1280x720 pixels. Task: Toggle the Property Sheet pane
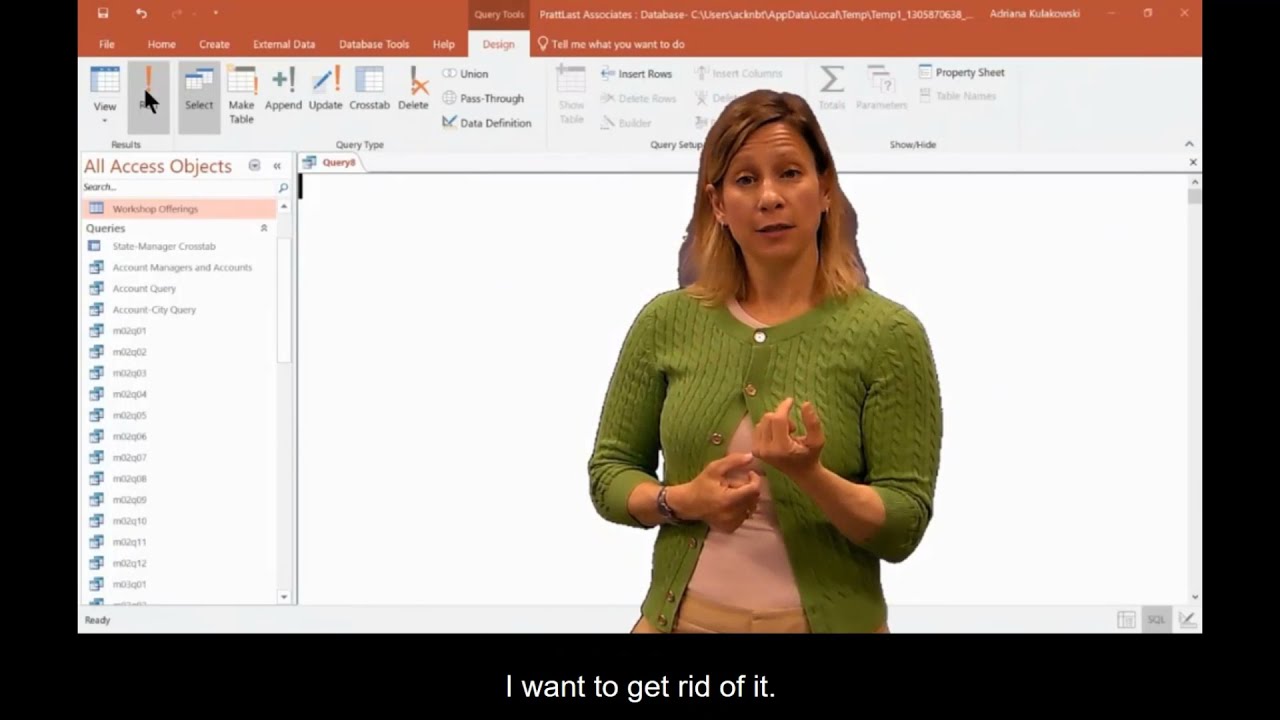[961, 73]
